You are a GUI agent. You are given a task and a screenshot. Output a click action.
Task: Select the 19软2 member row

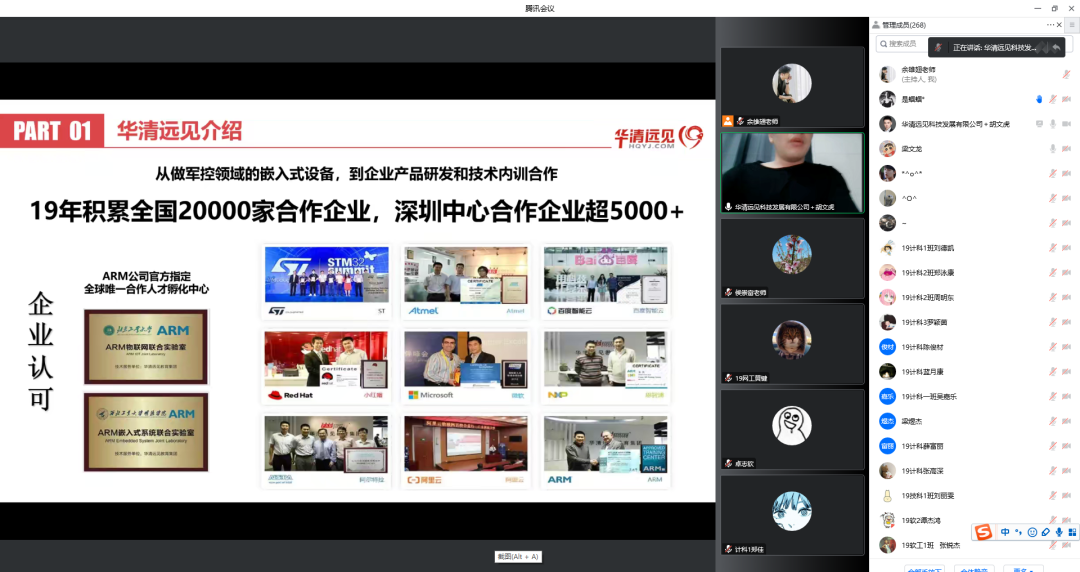coord(975,520)
